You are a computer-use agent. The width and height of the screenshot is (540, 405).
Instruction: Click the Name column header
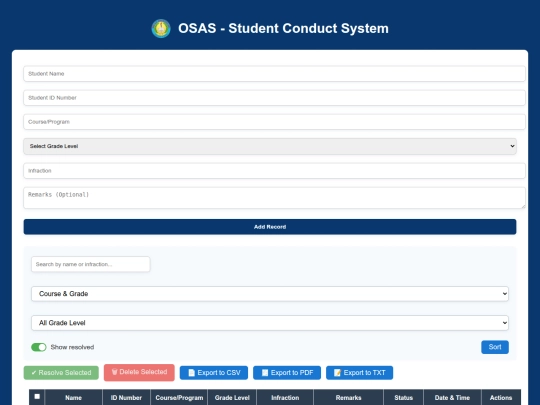point(73,397)
